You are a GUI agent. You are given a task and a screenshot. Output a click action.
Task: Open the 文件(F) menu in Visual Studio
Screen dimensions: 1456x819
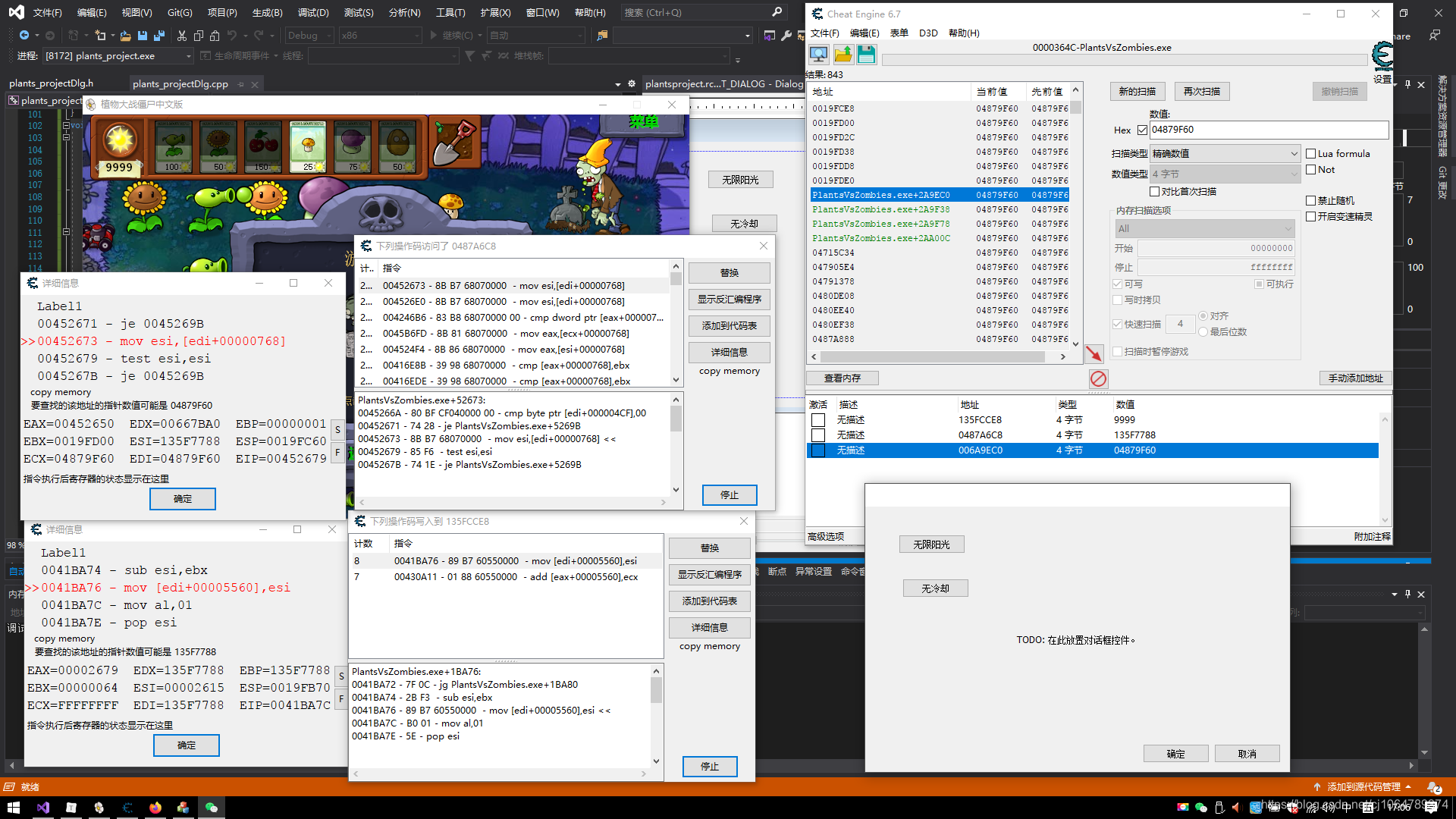47,13
